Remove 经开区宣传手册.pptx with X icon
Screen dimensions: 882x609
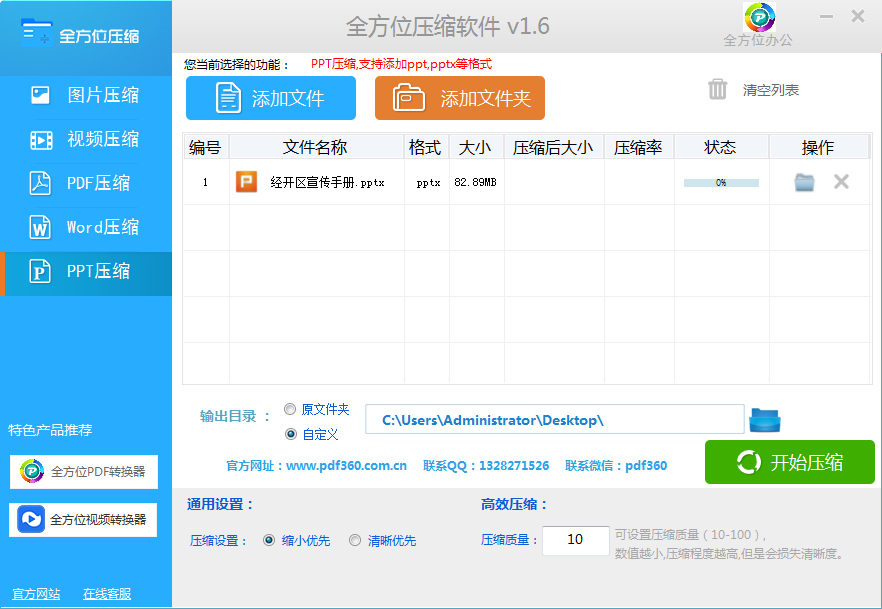click(841, 182)
